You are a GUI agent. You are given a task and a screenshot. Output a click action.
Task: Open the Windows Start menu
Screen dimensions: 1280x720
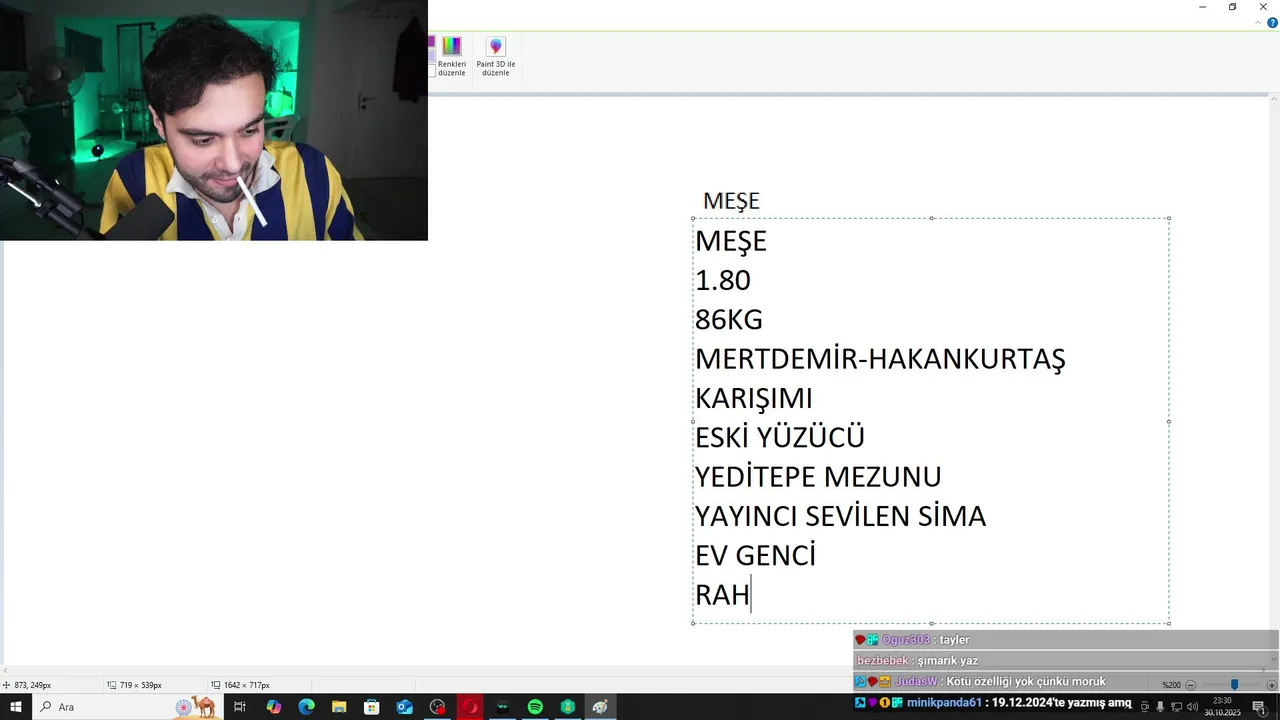pyautogui.click(x=15, y=707)
